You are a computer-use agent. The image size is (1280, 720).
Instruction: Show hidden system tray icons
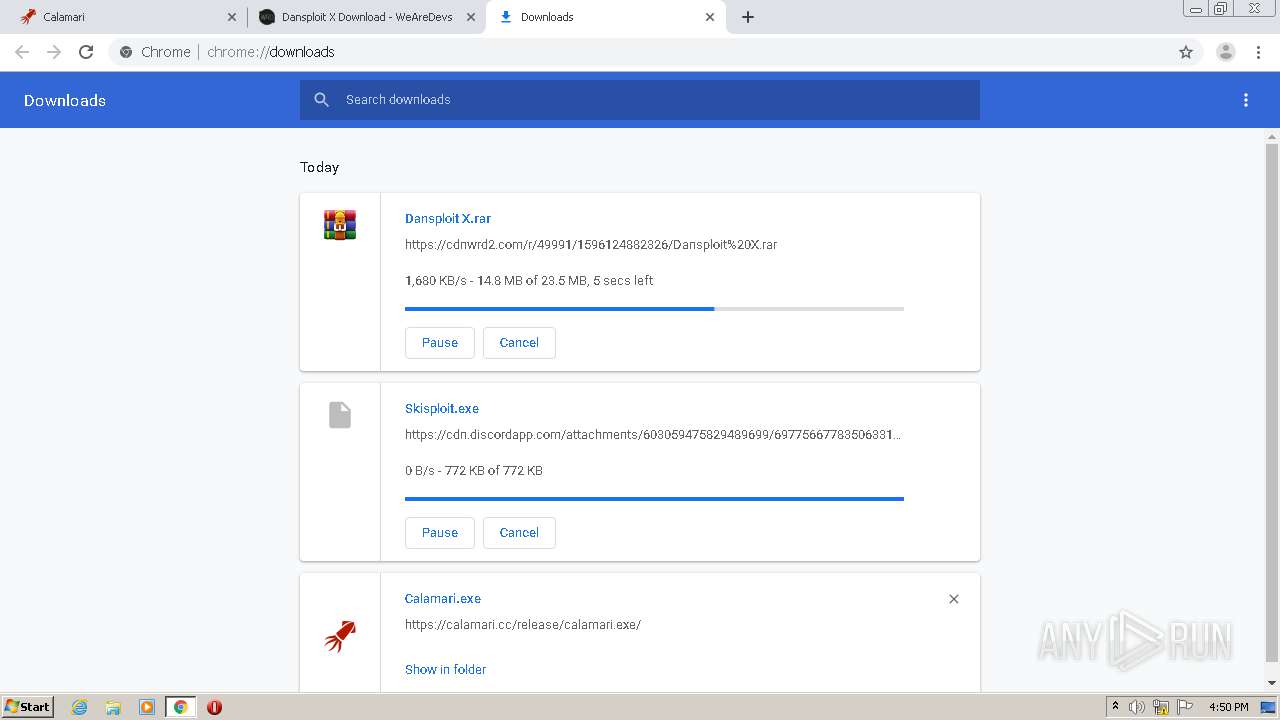tap(1116, 707)
